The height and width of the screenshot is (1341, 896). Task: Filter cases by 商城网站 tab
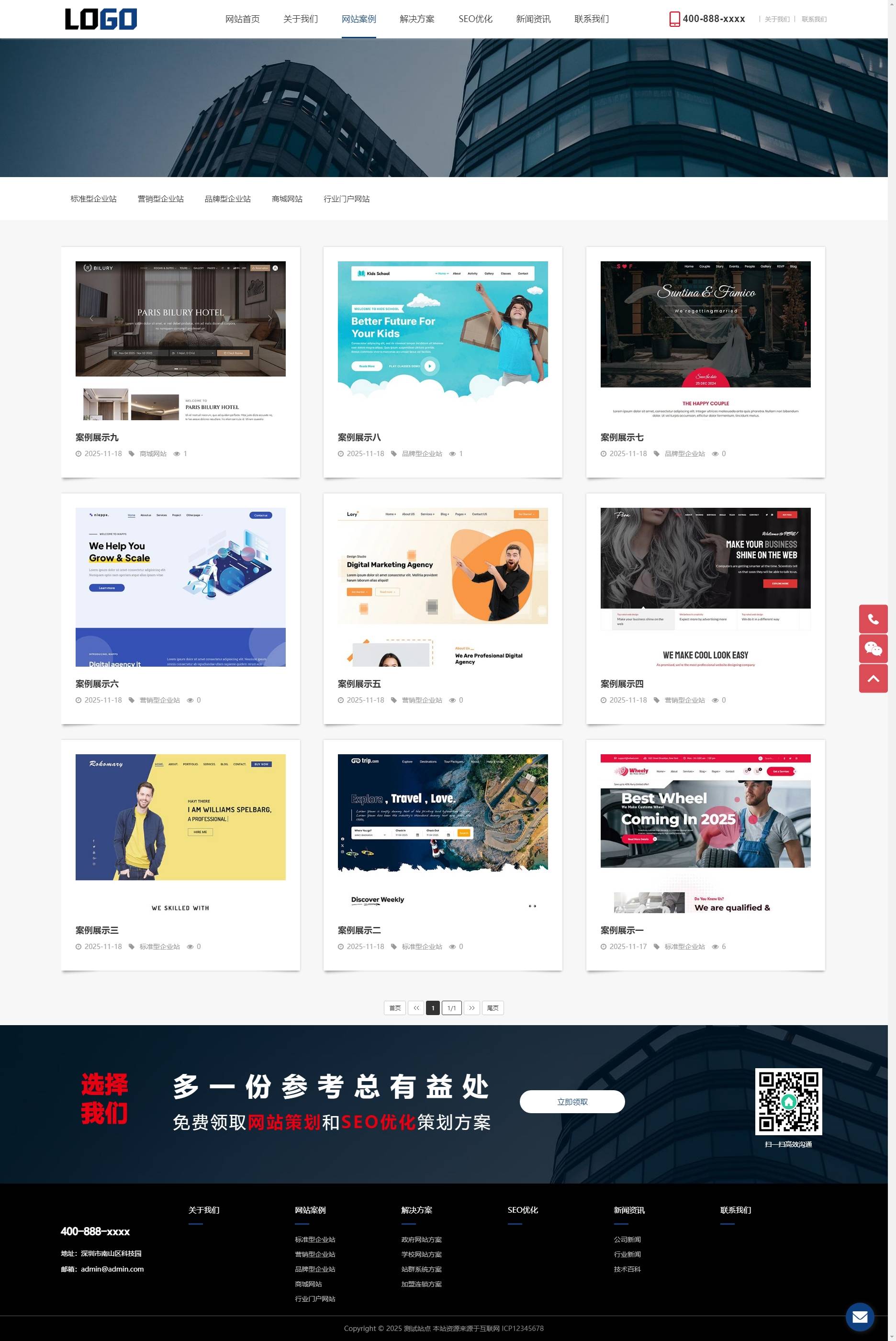tap(287, 199)
